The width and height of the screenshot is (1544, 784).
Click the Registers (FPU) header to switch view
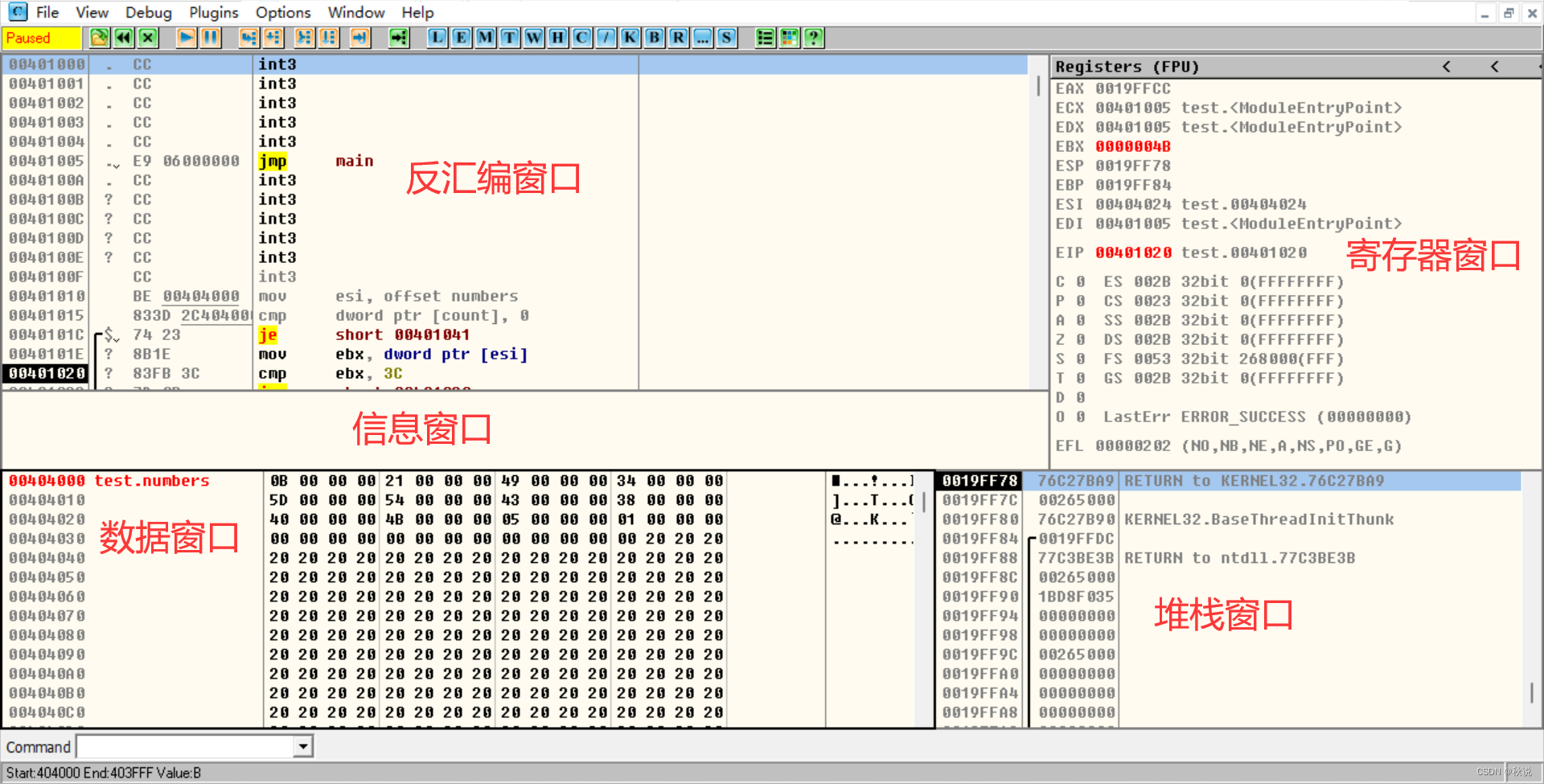1127,67
